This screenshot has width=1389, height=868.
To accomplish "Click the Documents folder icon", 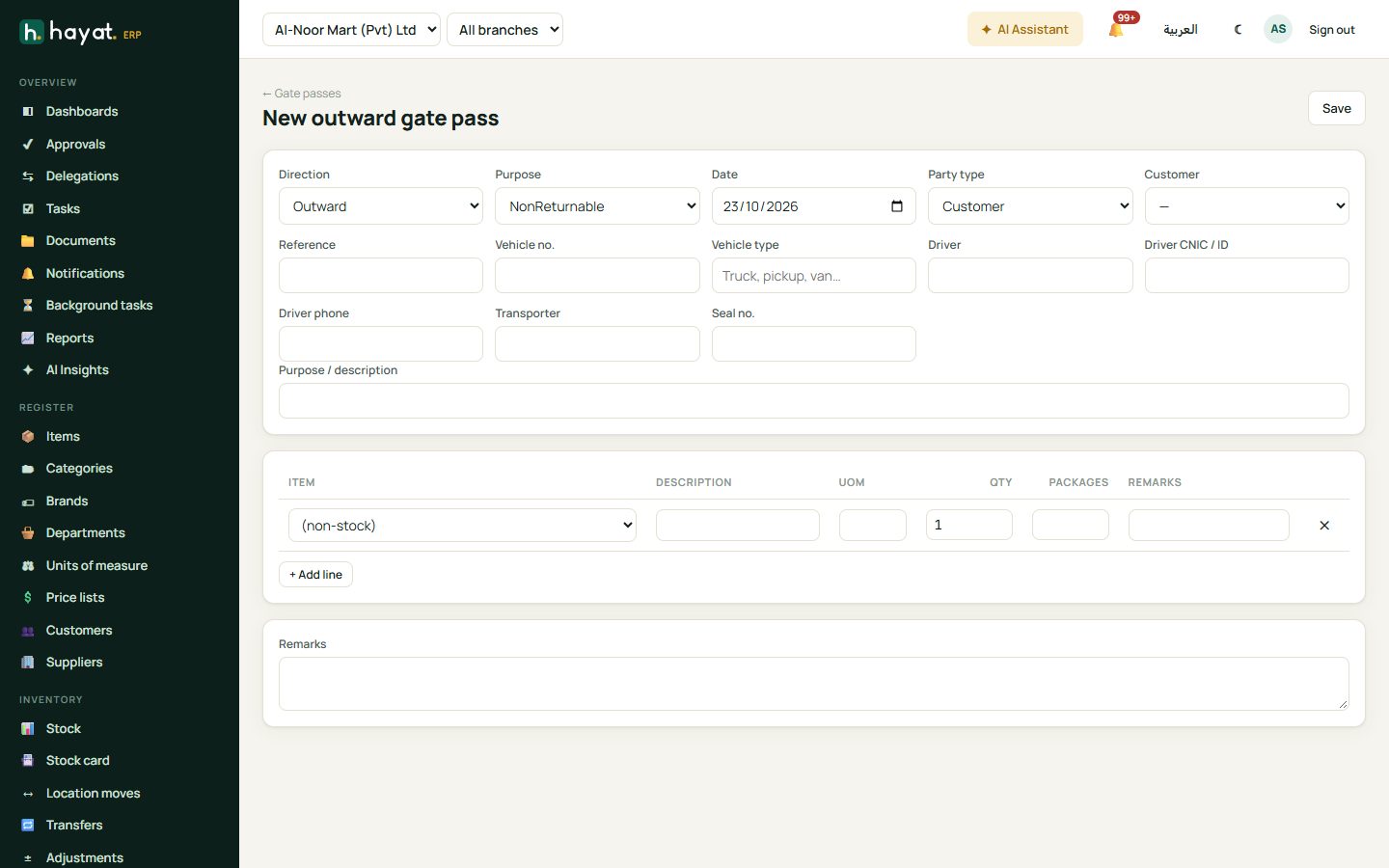I will click(28, 241).
